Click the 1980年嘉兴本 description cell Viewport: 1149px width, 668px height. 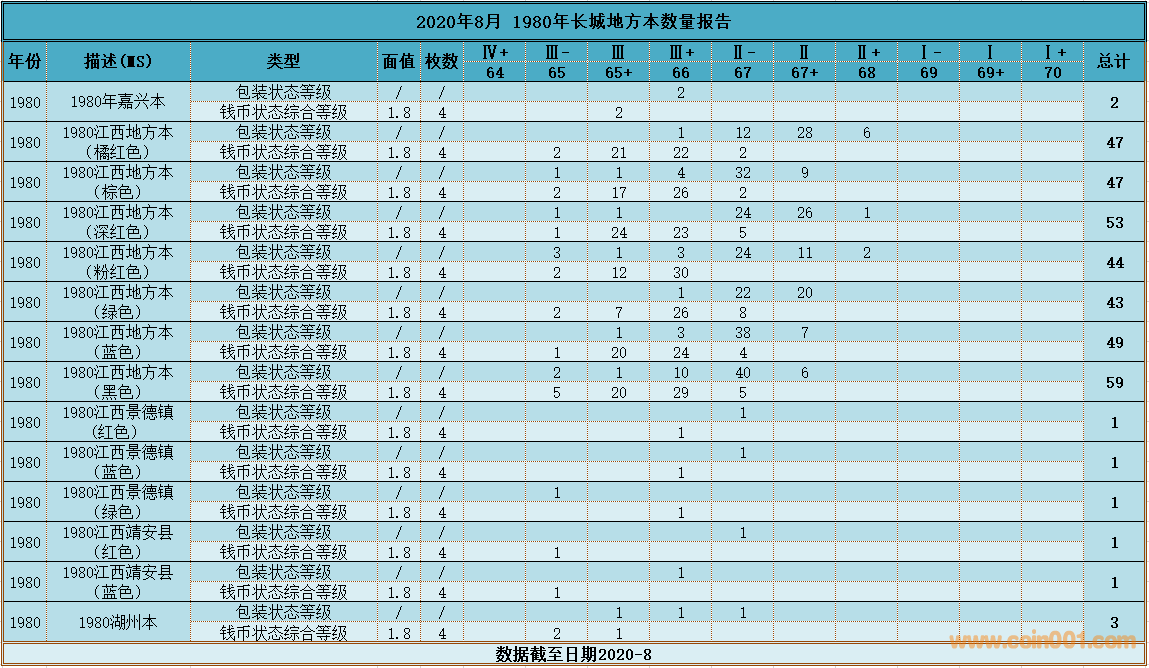point(118,102)
